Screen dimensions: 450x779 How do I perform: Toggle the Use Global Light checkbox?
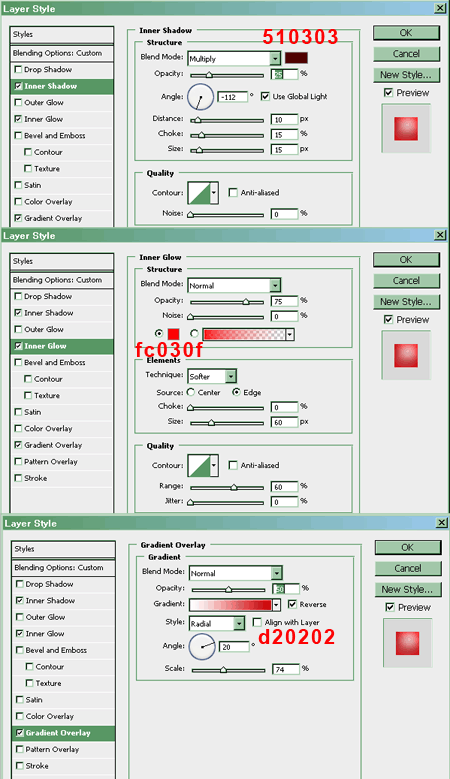click(x=265, y=96)
